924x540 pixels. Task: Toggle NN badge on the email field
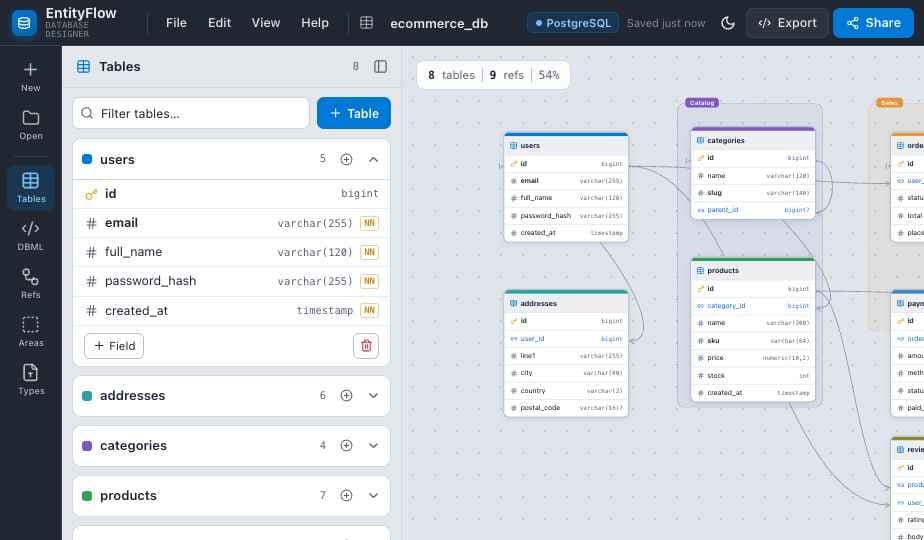tap(369, 223)
